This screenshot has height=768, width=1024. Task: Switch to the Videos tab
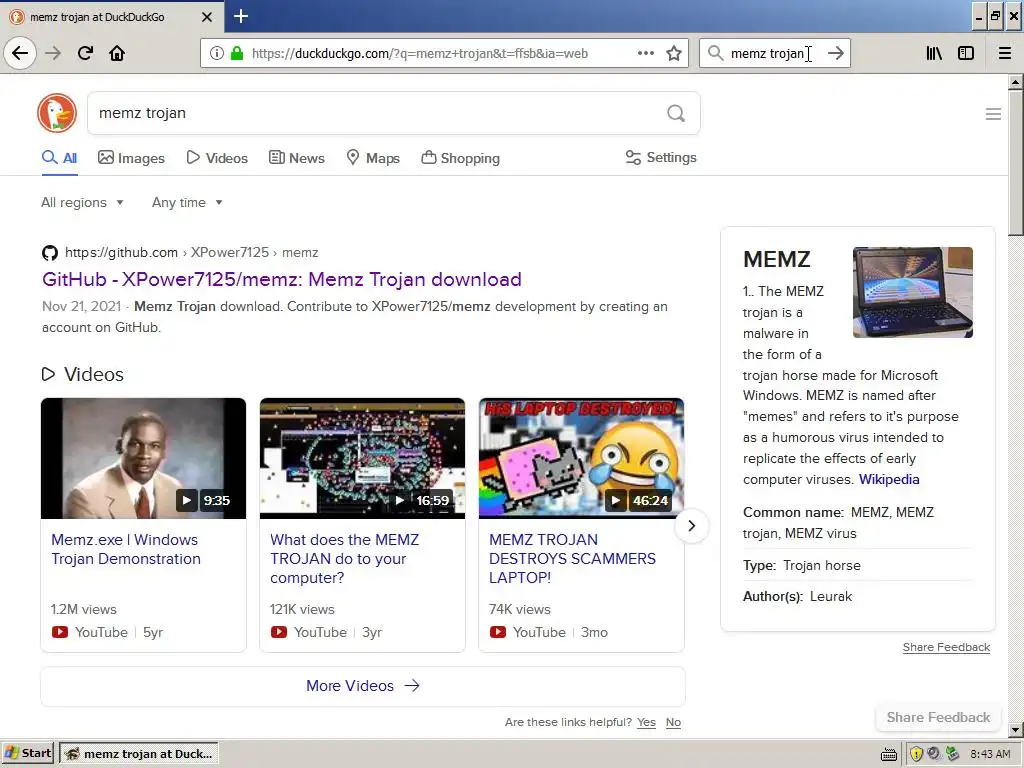[217, 158]
